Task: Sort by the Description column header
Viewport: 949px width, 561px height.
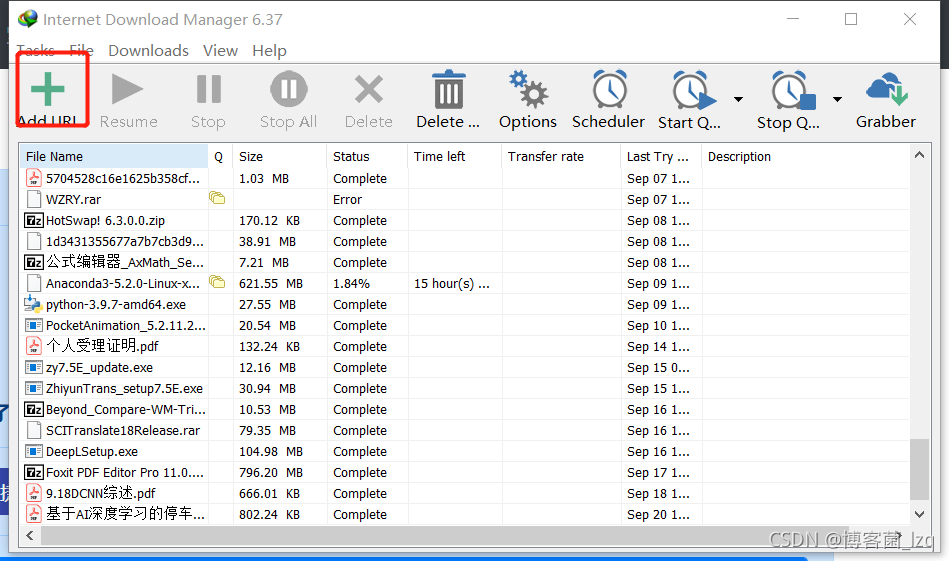Action: pyautogui.click(x=805, y=156)
